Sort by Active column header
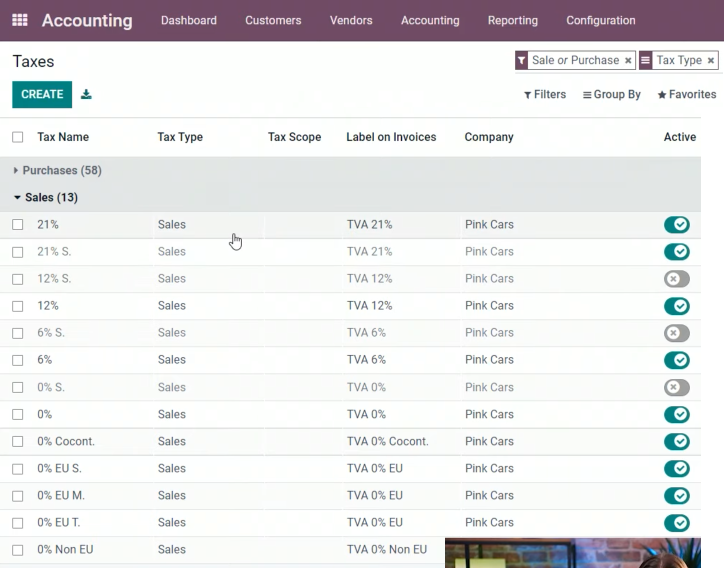The width and height of the screenshot is (724, 568). point(680,137)
